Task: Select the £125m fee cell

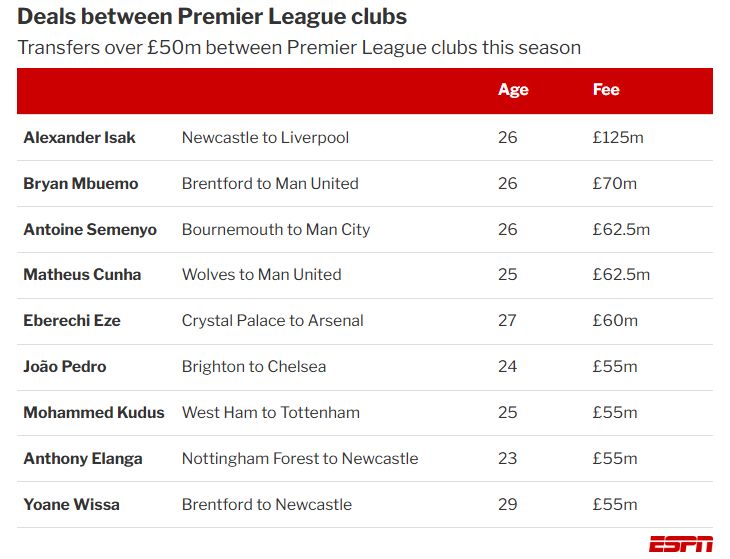Action: pyautogui.click(x=618, y=138)
